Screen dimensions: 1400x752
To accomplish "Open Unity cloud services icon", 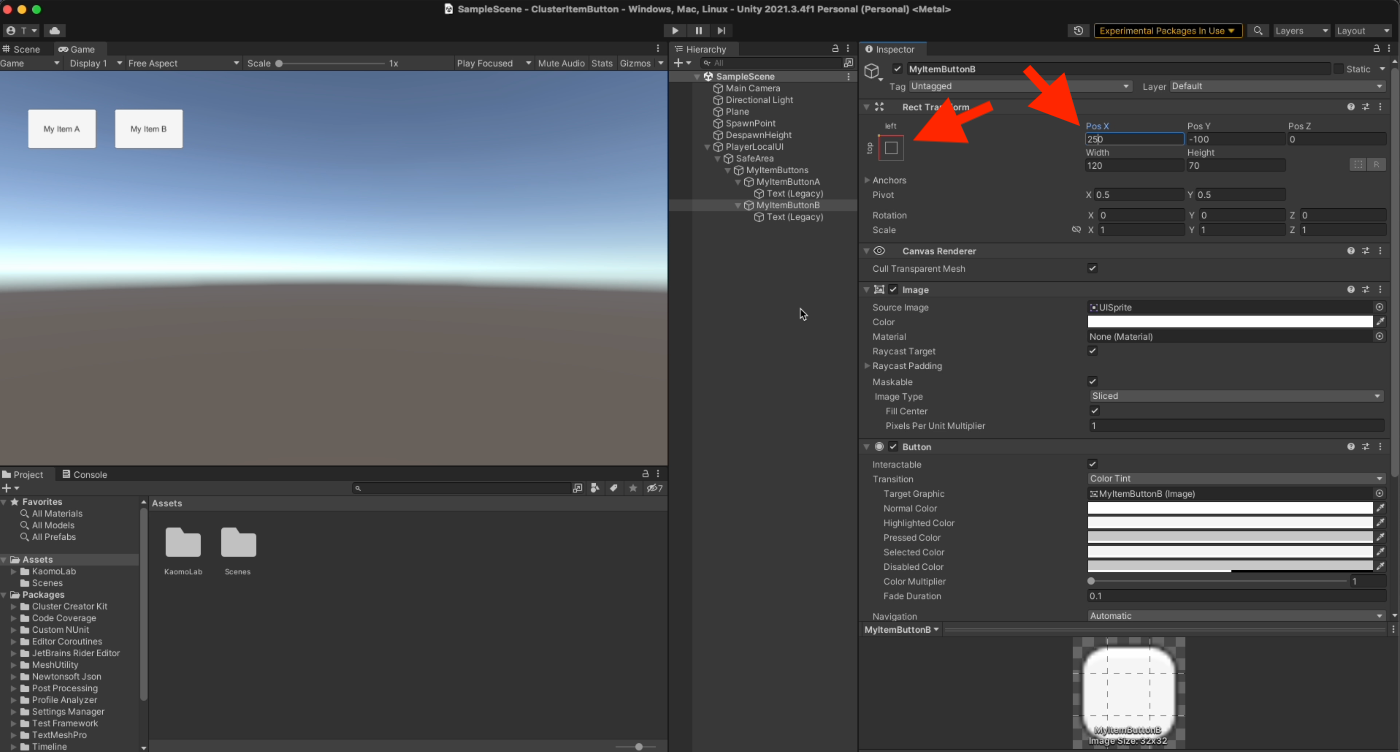I will pos(54,31).
